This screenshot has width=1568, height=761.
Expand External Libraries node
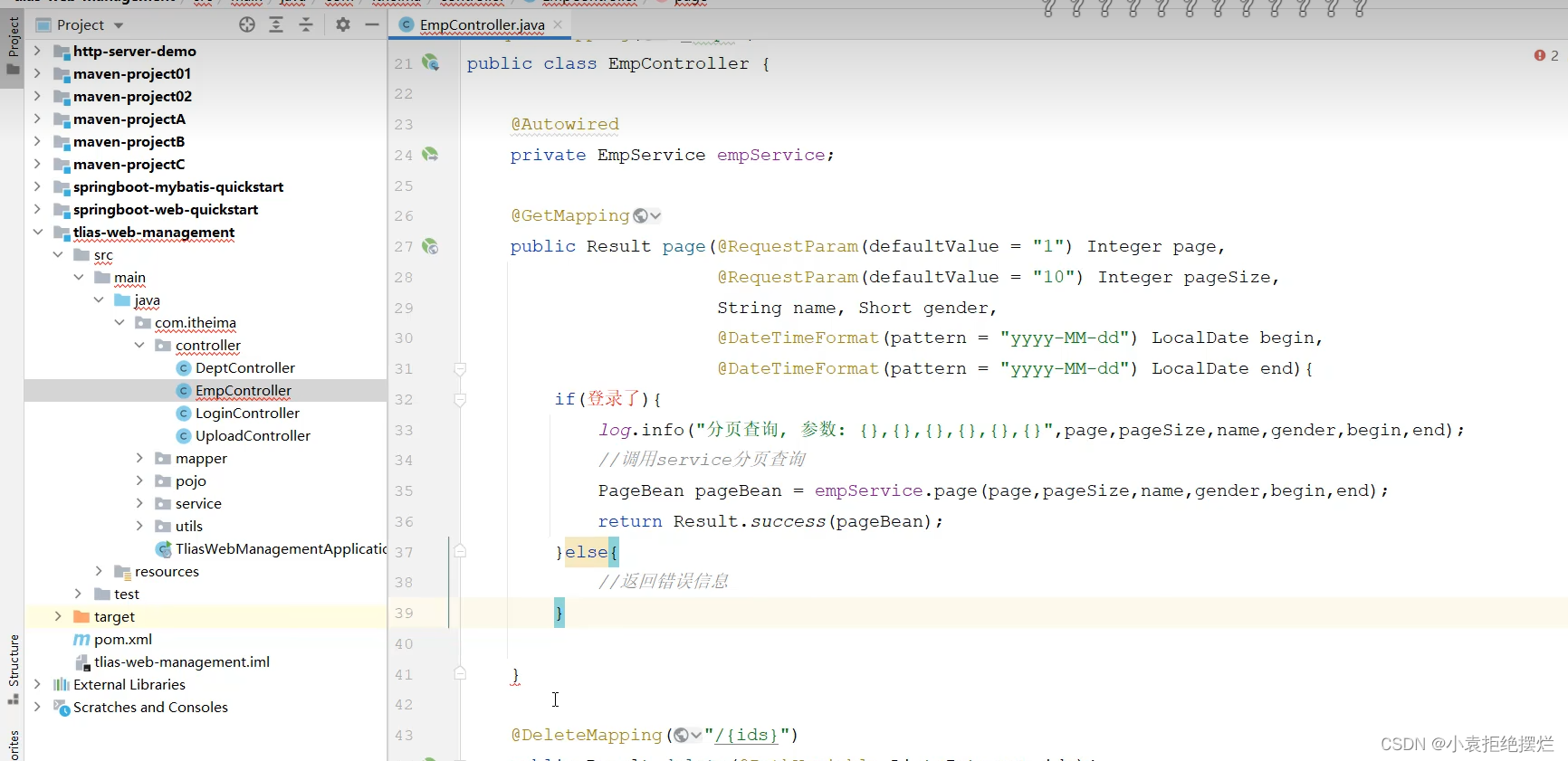pos(37,684)
